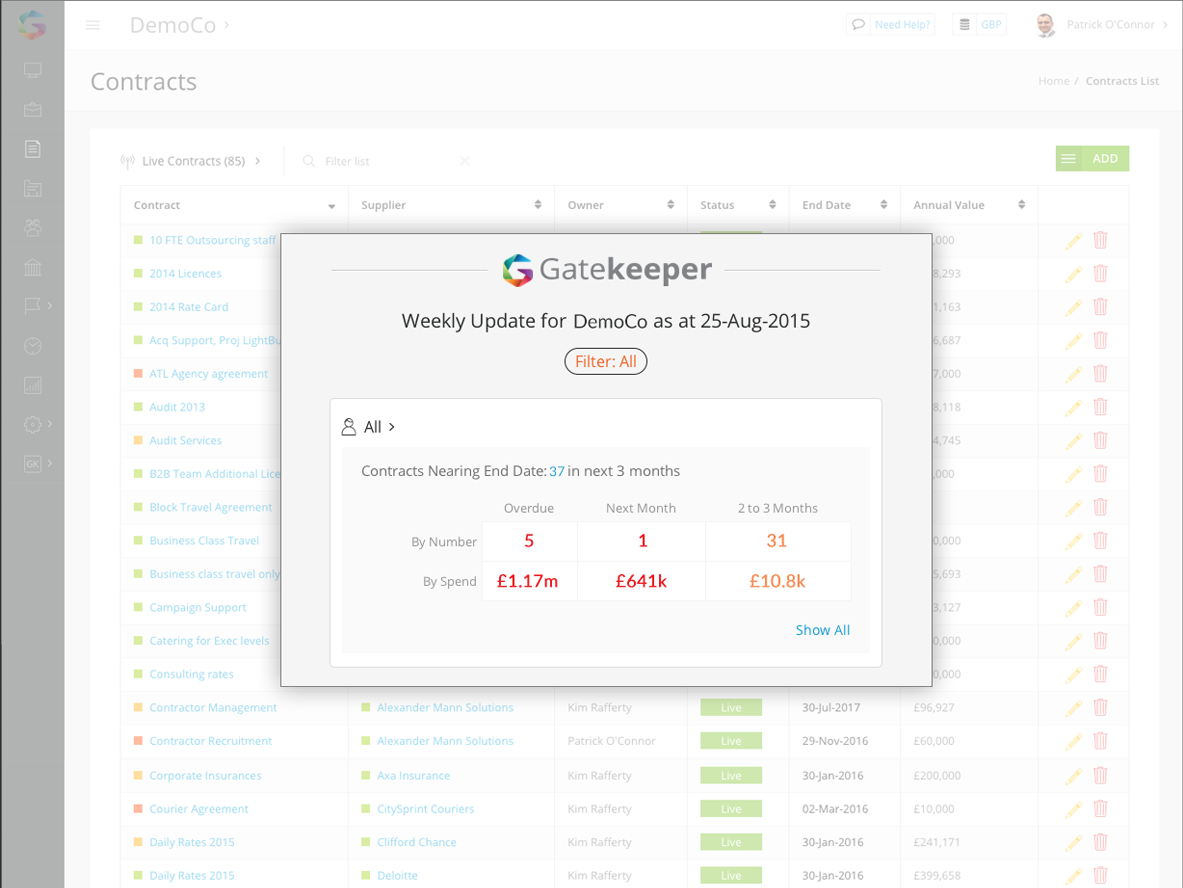Screen dimensions: 1183x888
Task: Open the clock icon in sidebar
Action: [x=32, y=346]
